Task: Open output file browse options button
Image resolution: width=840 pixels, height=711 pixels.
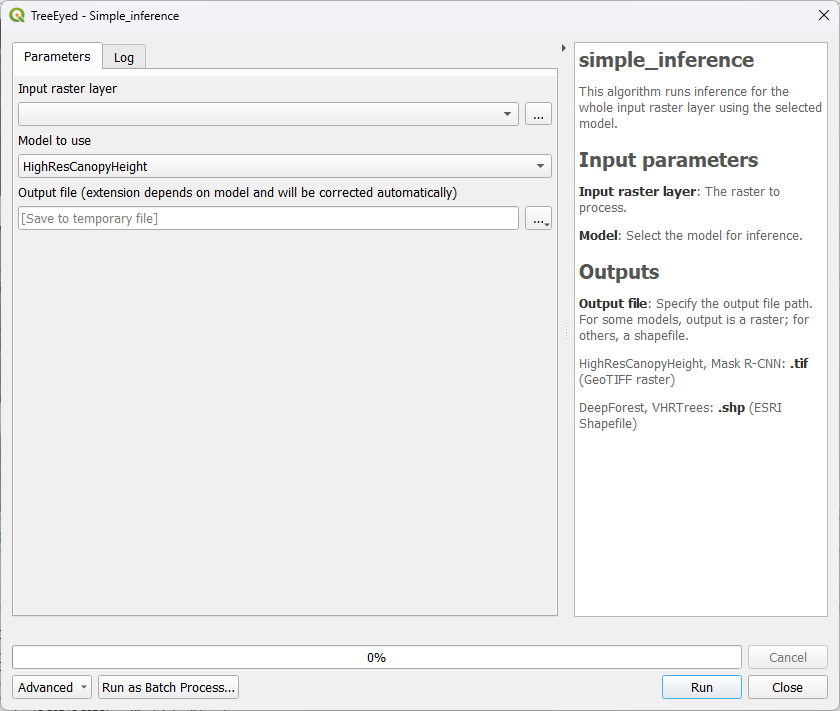Action: 538,219
